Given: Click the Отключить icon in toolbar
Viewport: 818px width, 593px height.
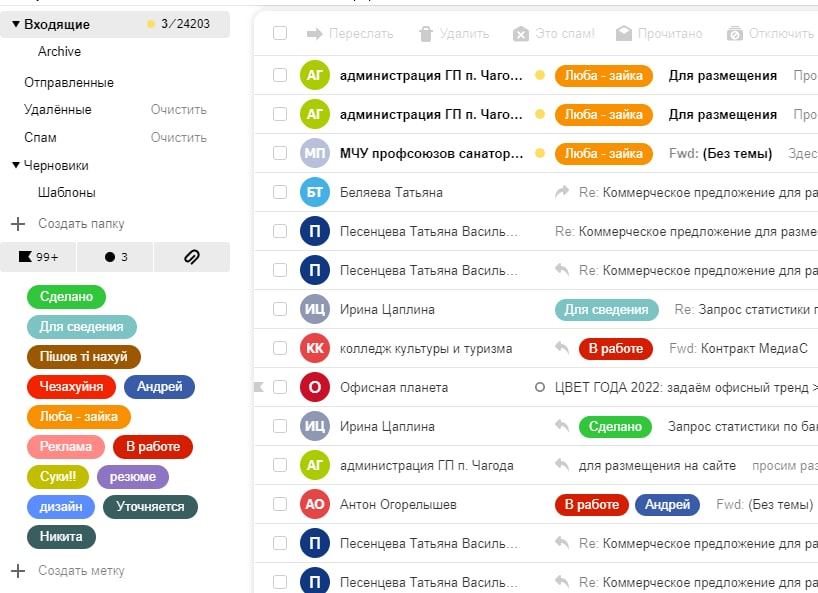Looking at the screenshot, I should point(735,34).
